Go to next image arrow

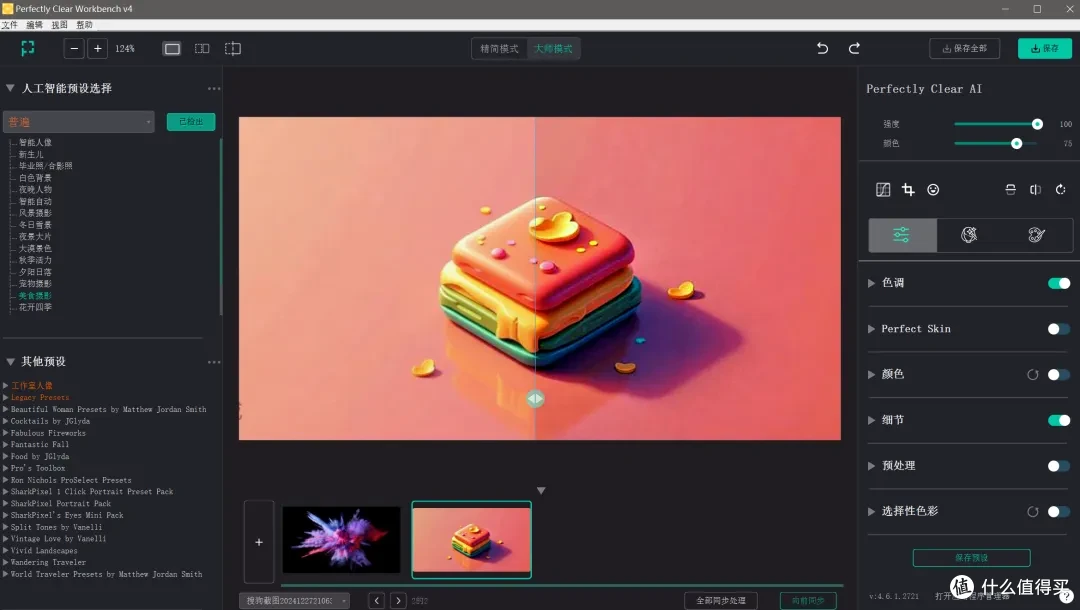coord(398,600)
